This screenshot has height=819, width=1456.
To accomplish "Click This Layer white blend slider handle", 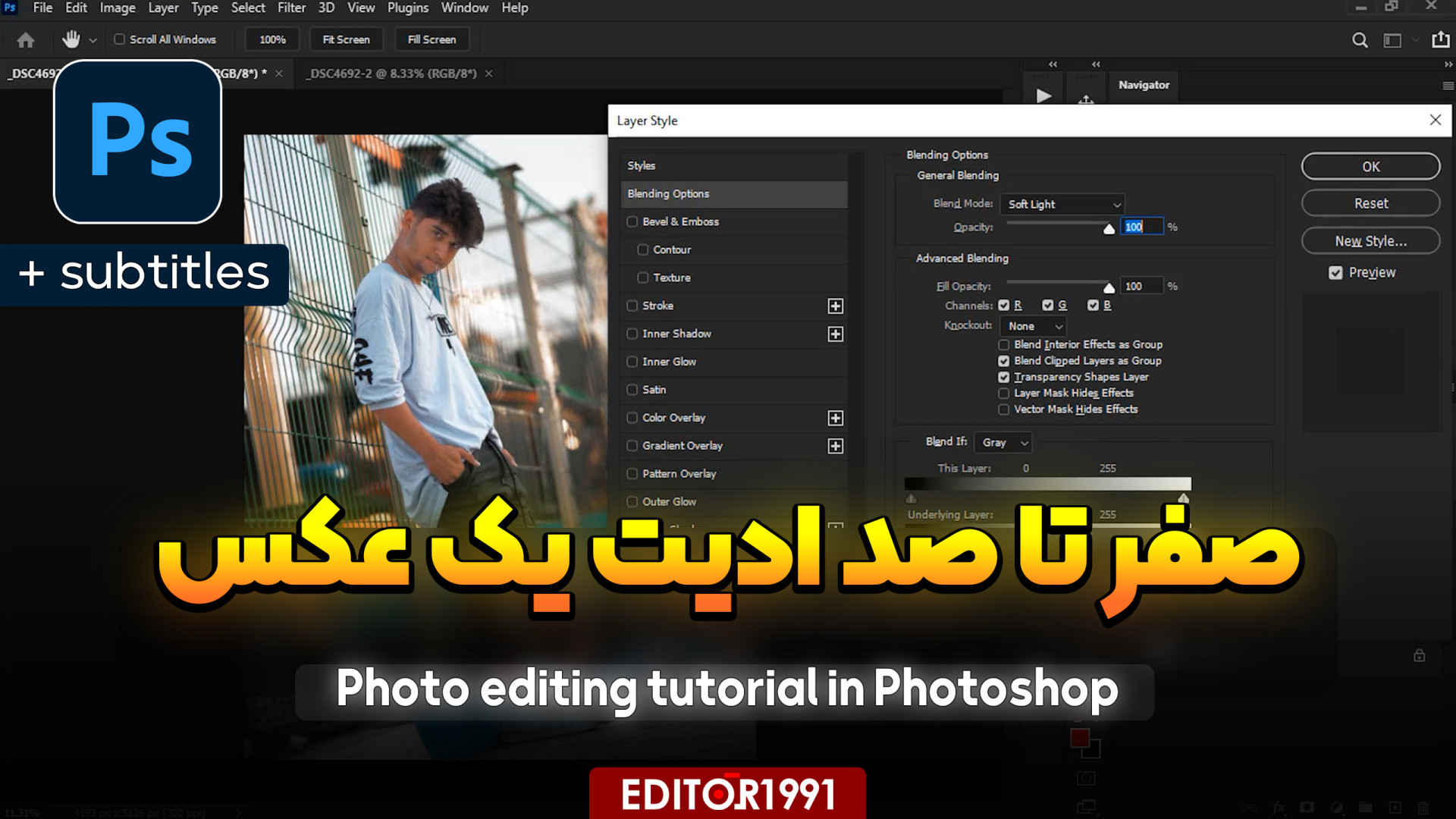I will click(x=1183, y=497).
